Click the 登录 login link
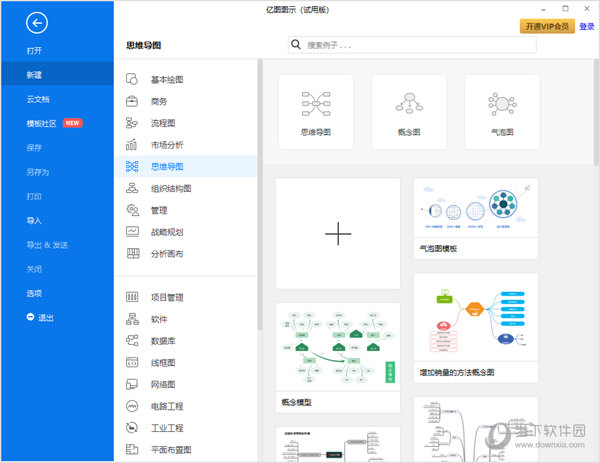The height and width of the screenshot is (463, 600). pyautogui.click(x=587, y=26)
